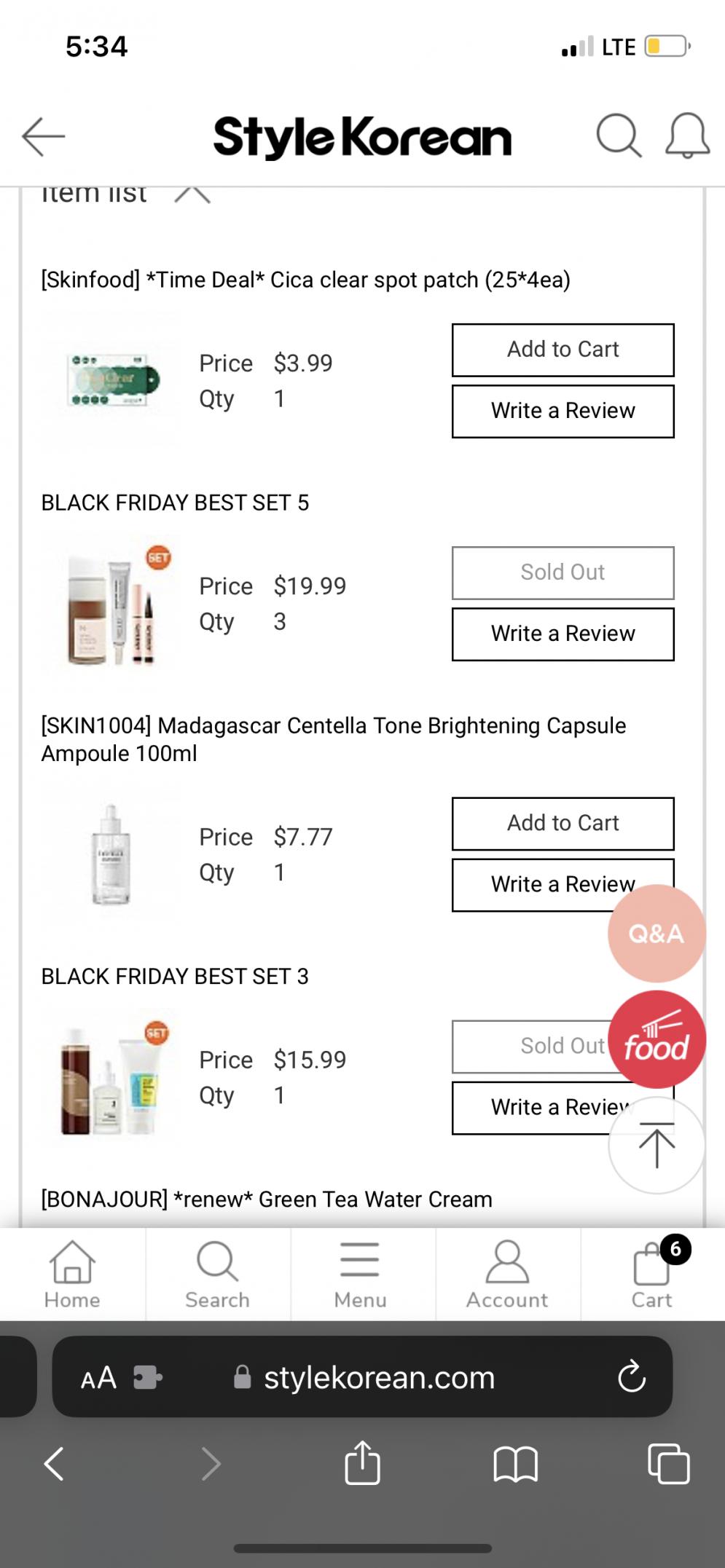Open the Menu tab in bottom navigation
Viewport: 725px width, 1568px height.
[x=360, y=1275]
